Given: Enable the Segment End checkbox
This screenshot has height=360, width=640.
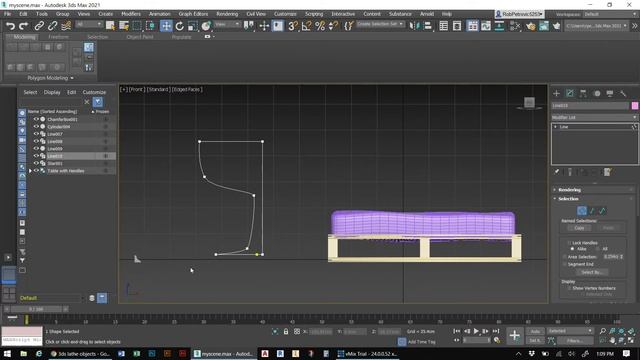Looking at the screenshot, I should (564, 264).
